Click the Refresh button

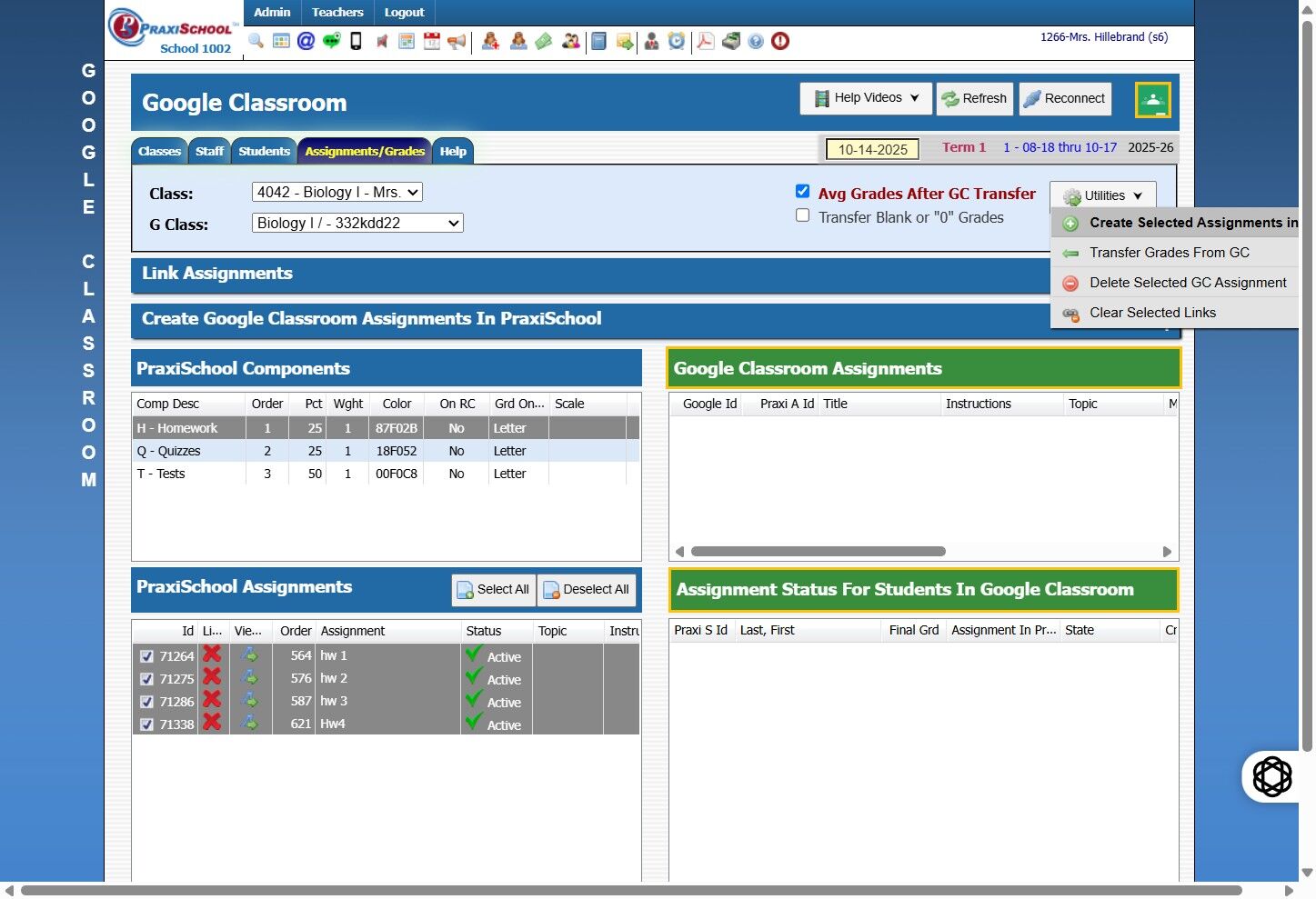974,98
